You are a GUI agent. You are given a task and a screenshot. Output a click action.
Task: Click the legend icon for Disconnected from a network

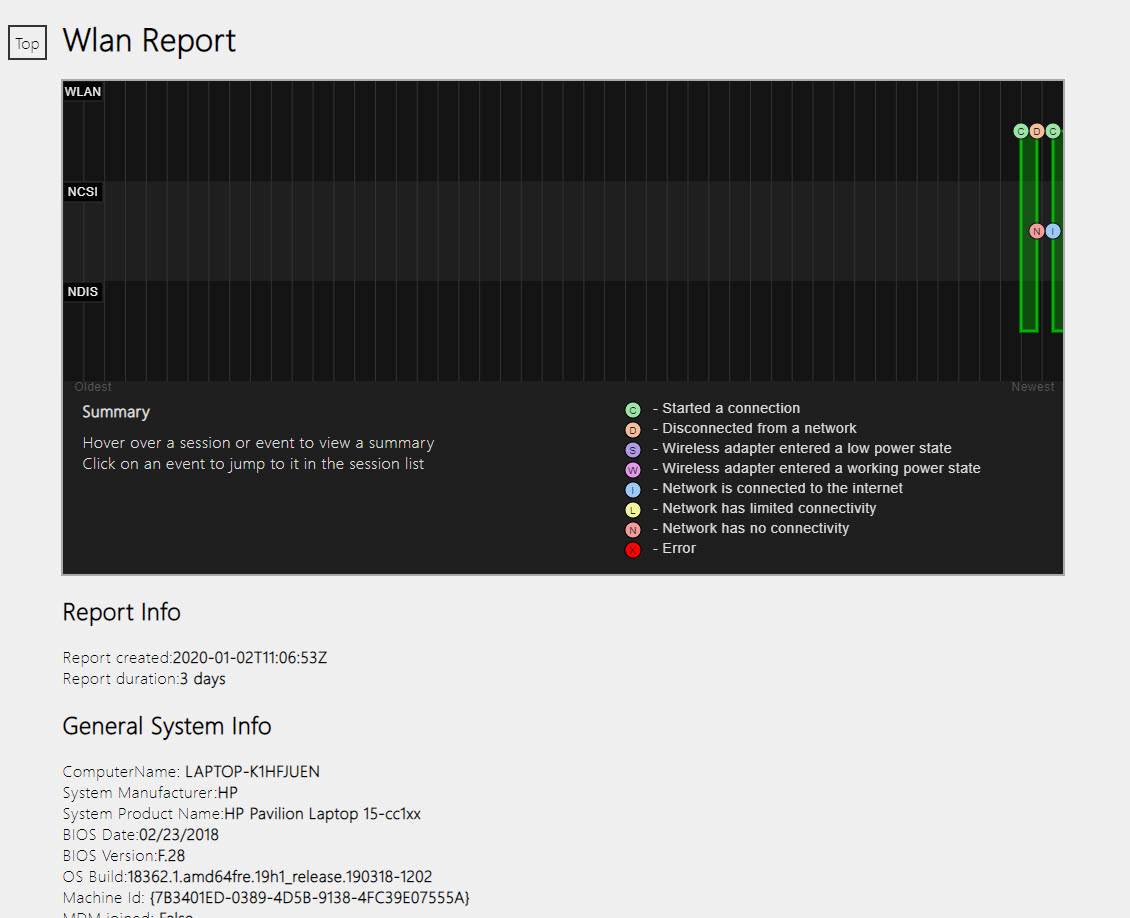tap(632, 430)
